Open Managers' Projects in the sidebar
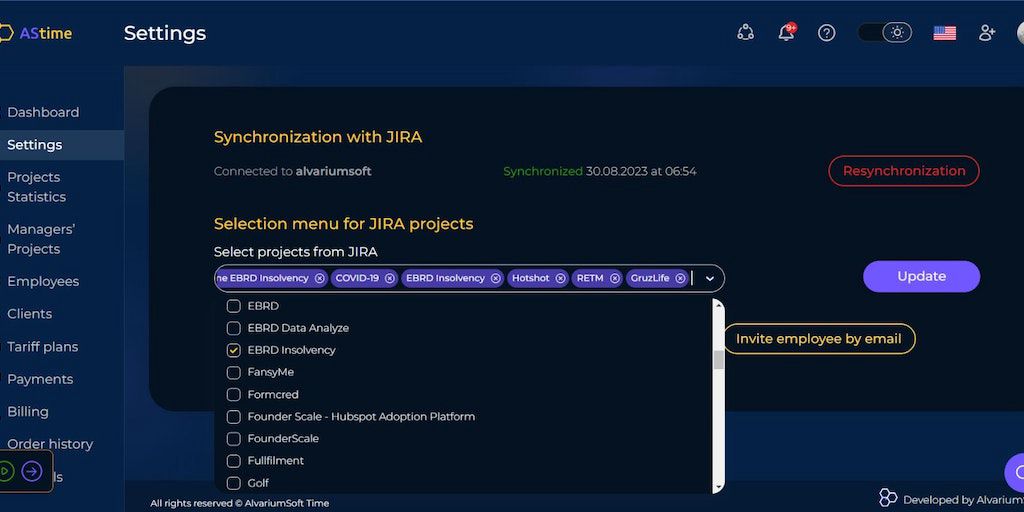This screenshot has height=512, width=1024. coord(41,239)
